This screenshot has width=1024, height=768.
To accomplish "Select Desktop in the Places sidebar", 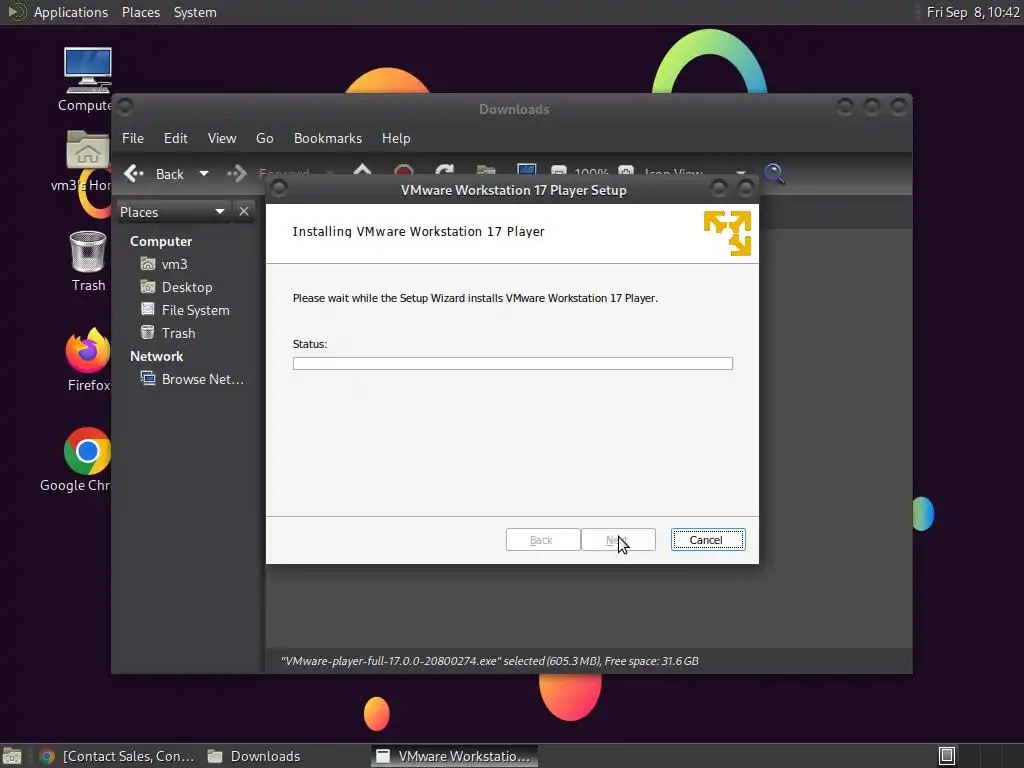I will click(189, 287).
